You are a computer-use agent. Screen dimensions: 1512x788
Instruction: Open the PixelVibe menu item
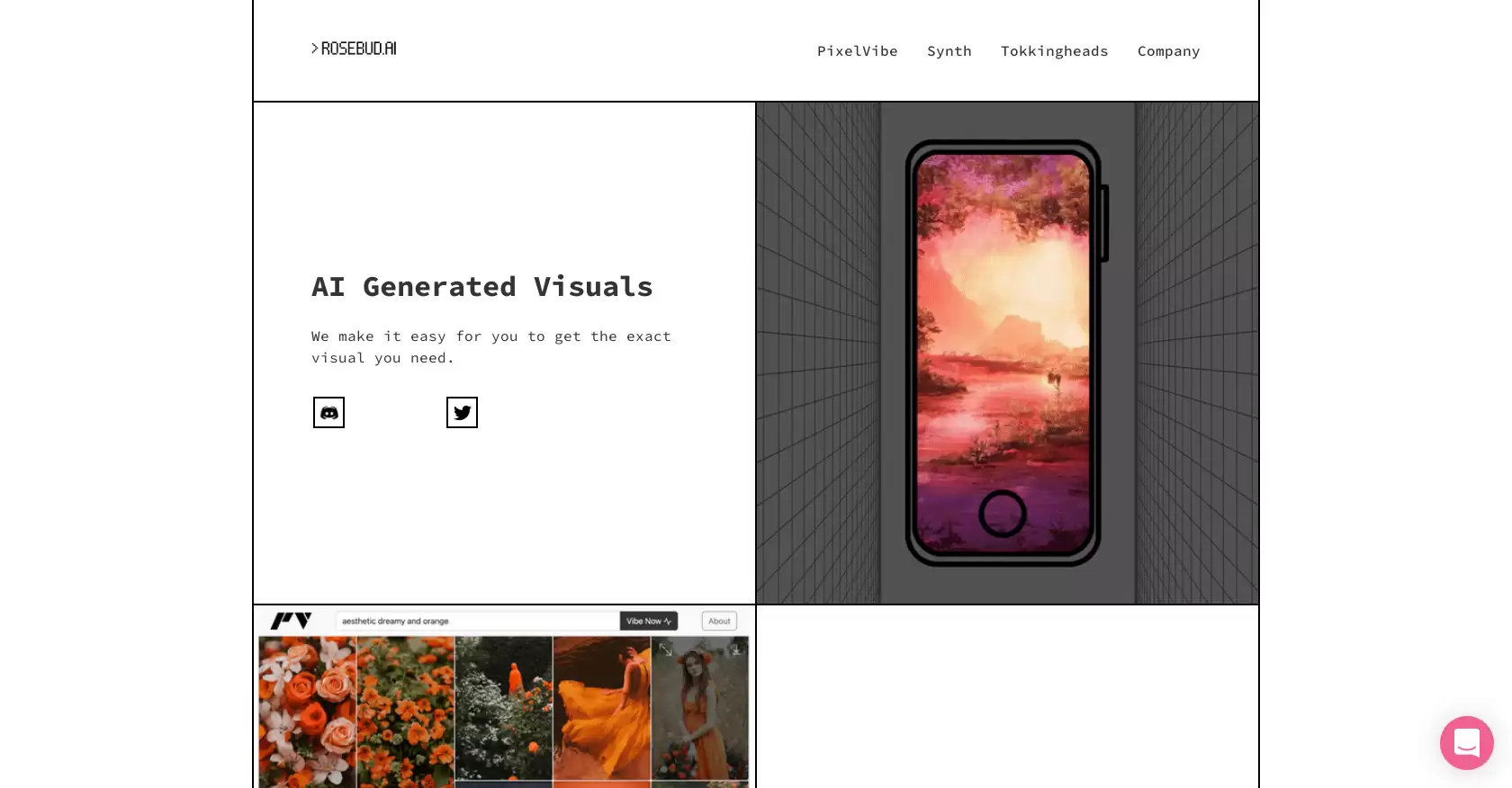coord(857,51)
